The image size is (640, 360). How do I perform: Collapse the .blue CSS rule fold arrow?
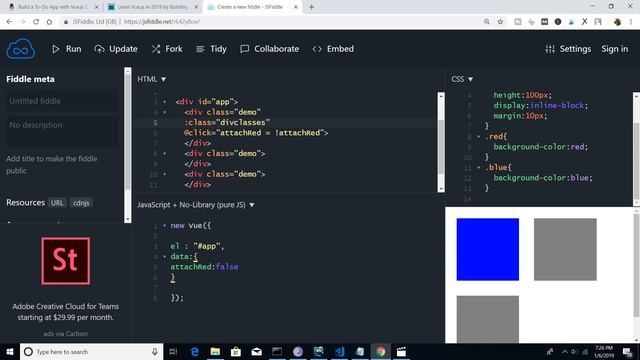479,168
